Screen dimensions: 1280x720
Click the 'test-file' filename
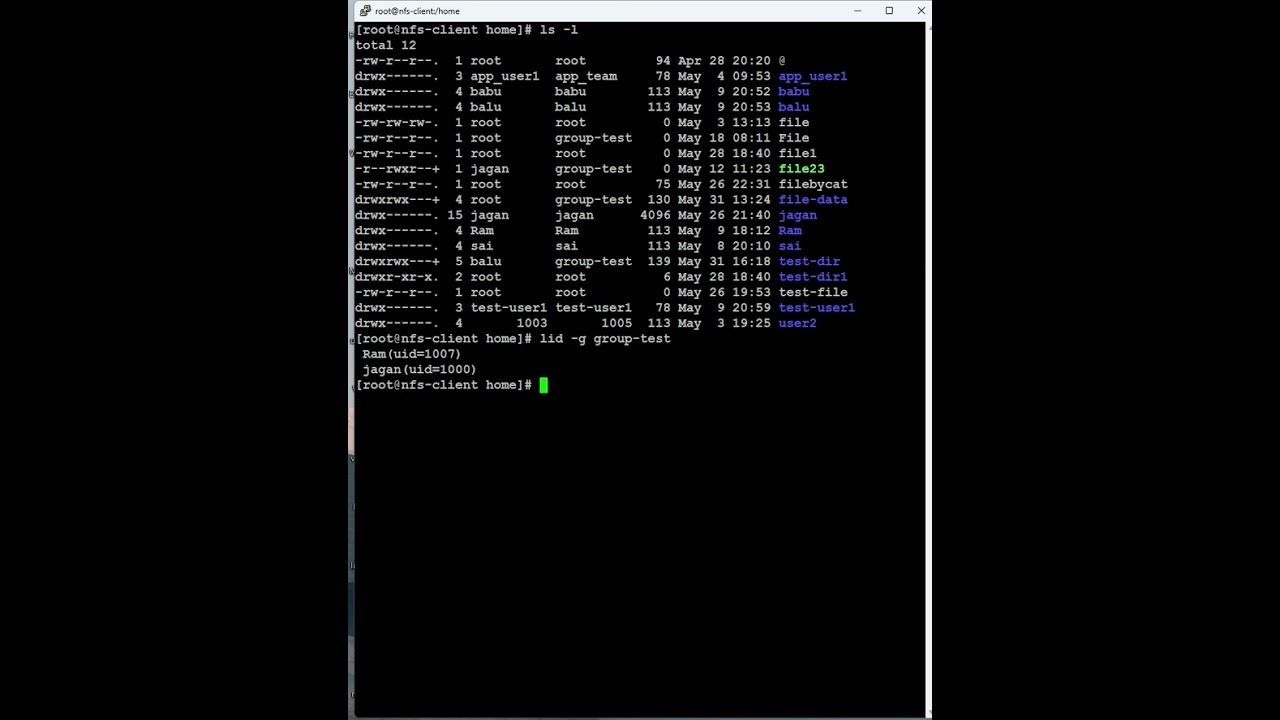tap(812, 292)
